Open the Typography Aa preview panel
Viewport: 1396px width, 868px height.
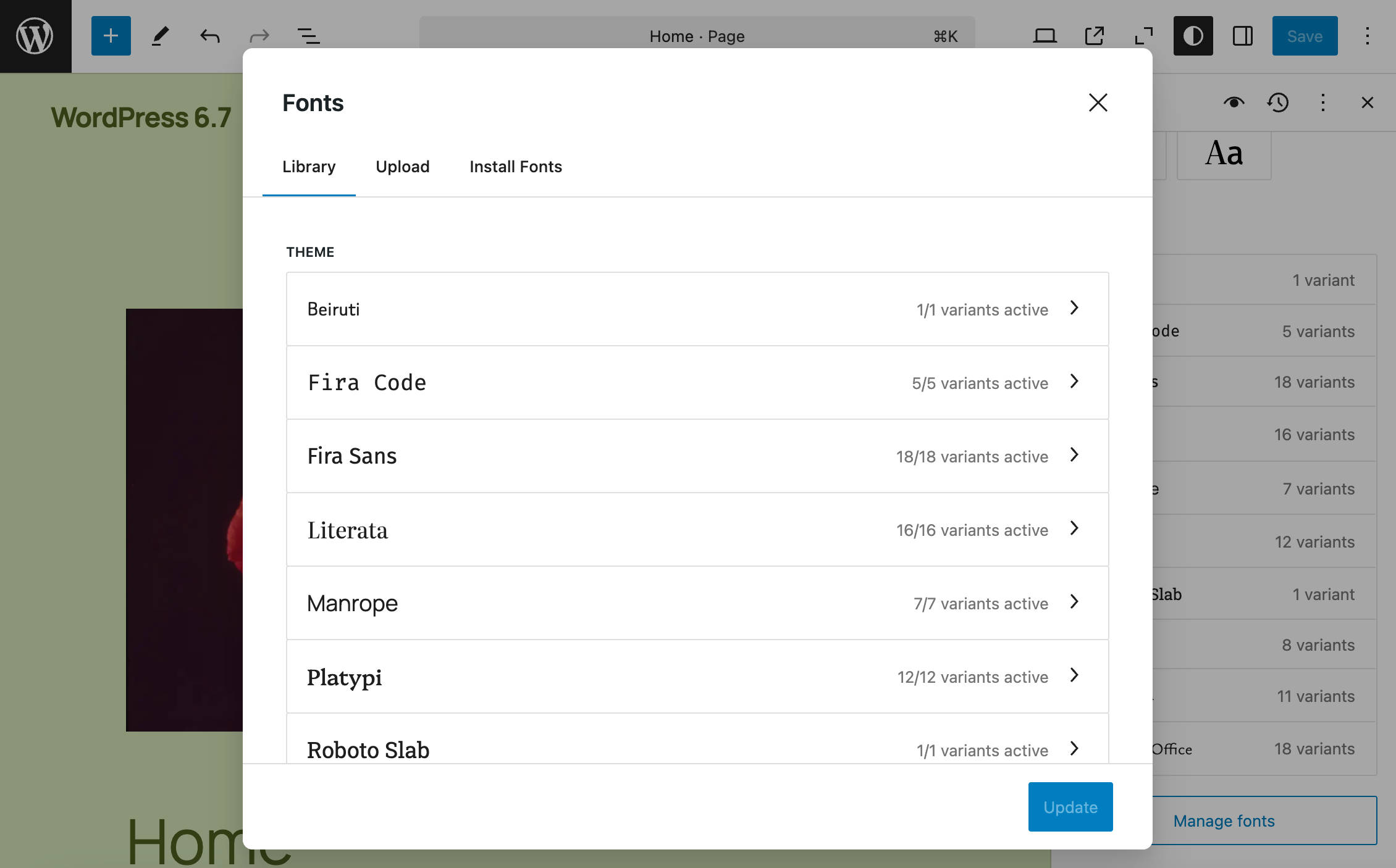pyautogui.click(x=1224, y=154)
